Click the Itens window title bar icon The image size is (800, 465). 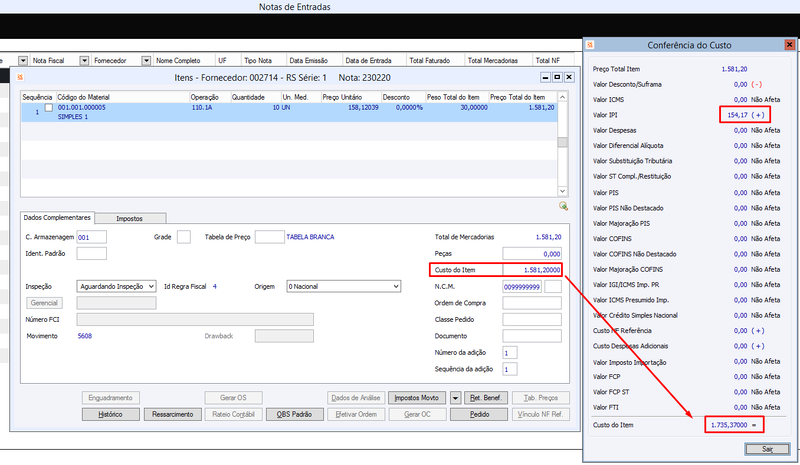[20, 77]
